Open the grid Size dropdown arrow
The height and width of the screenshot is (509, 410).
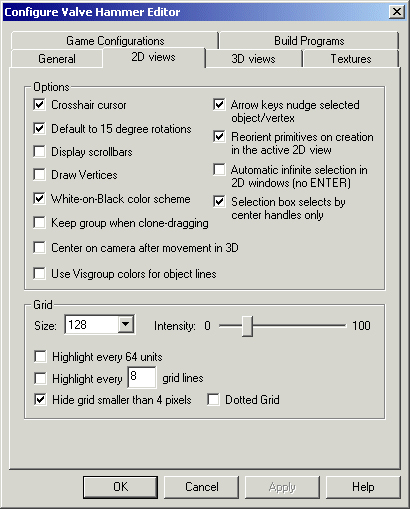[x=126, y=324]
